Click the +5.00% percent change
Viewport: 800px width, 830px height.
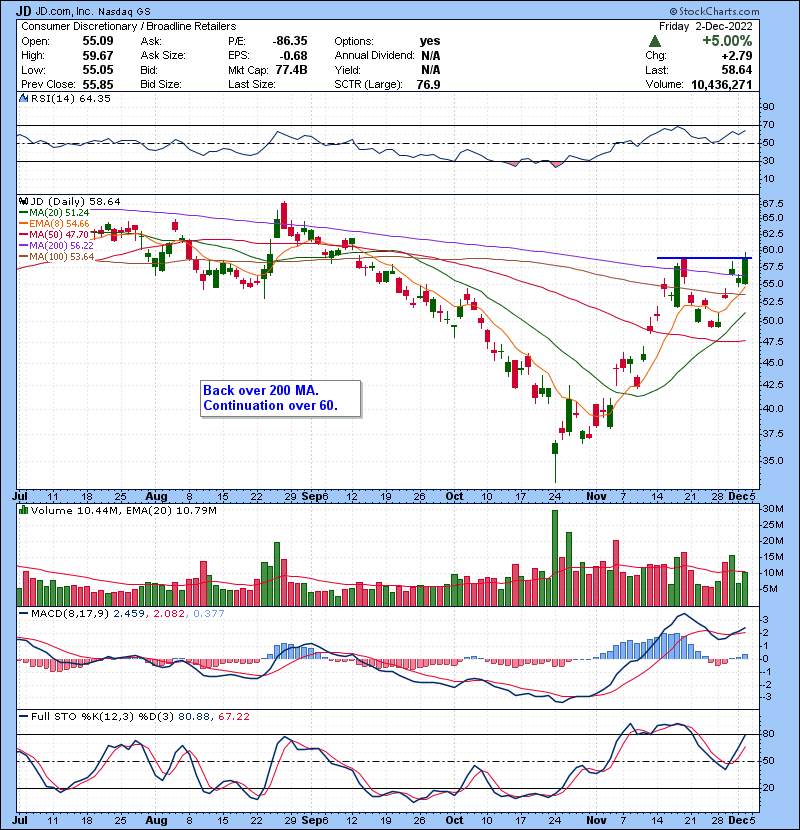click(727, 41)
